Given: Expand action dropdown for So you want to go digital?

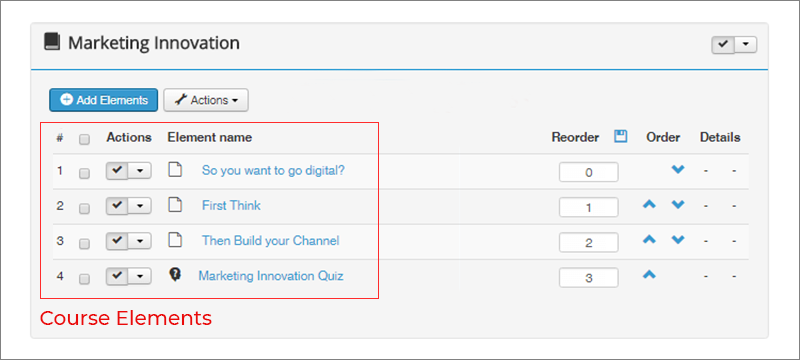Looking at the screenshot, I should coord(140,171).
